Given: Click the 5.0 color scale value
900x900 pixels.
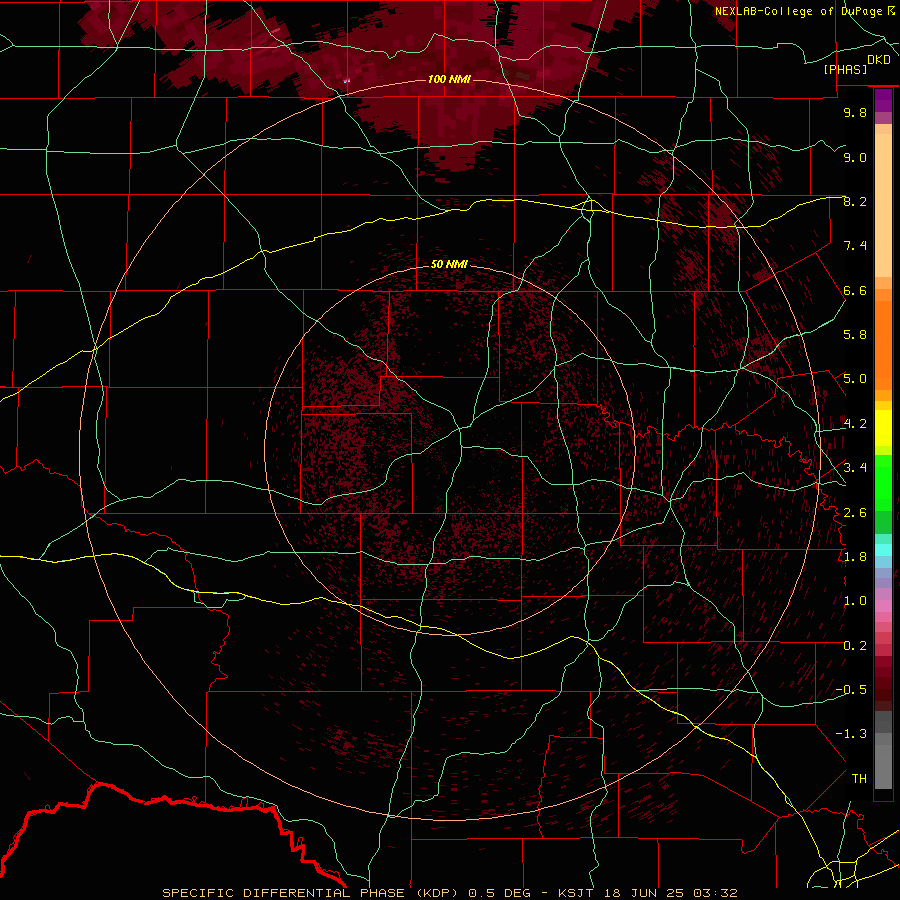Looking at the screenshot, I should tap(855, 379).
